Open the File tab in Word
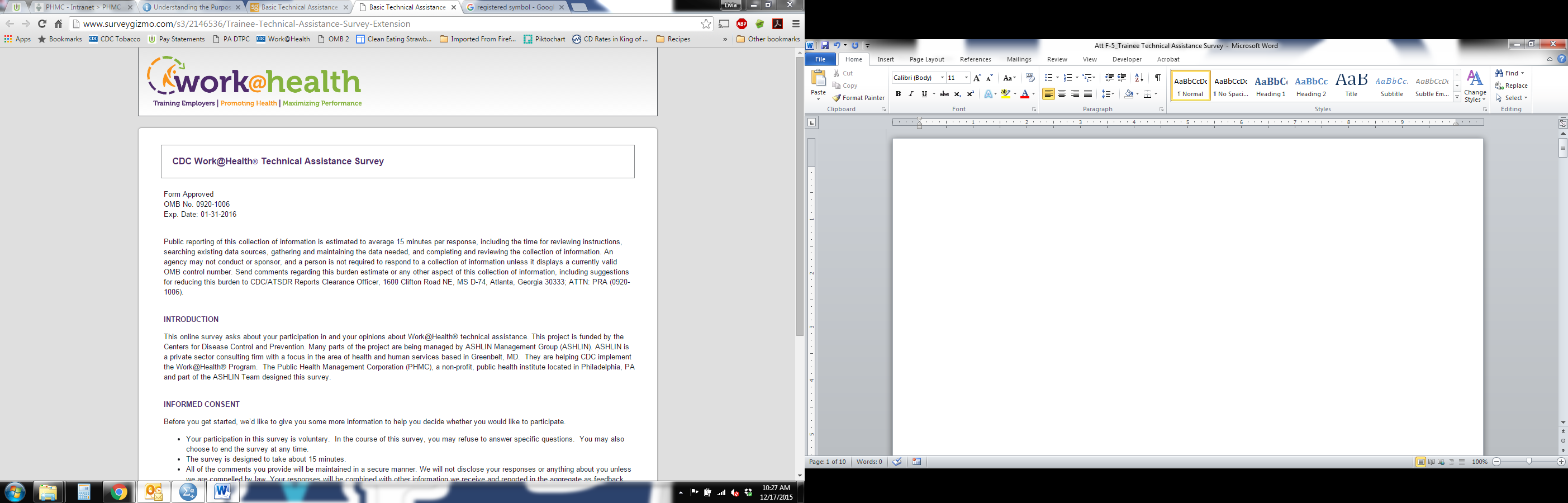Image resolution: width=1568 pixels, height=503 pixels. pyautogui.click(x=820, y=59)
